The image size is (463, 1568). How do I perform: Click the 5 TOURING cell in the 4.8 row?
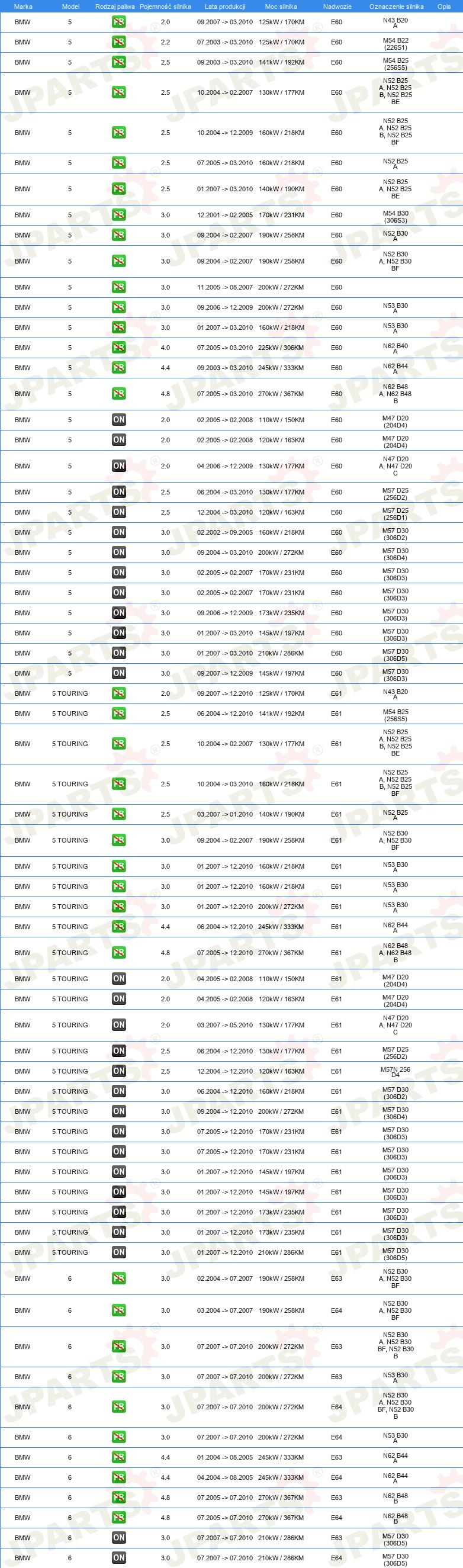click(70, 953)
